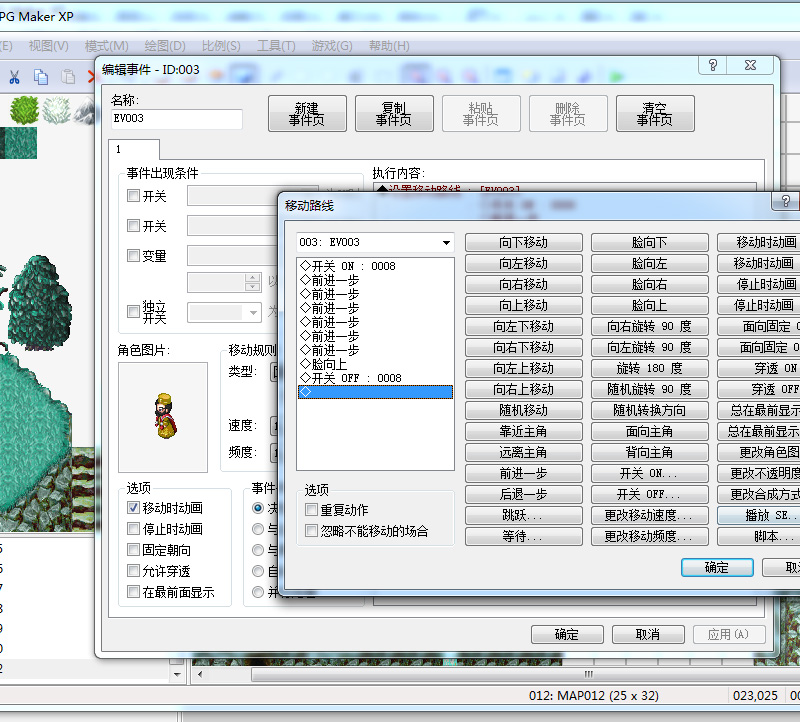Select the 开关 OFF : 0008 route entry

pos(375,378)
